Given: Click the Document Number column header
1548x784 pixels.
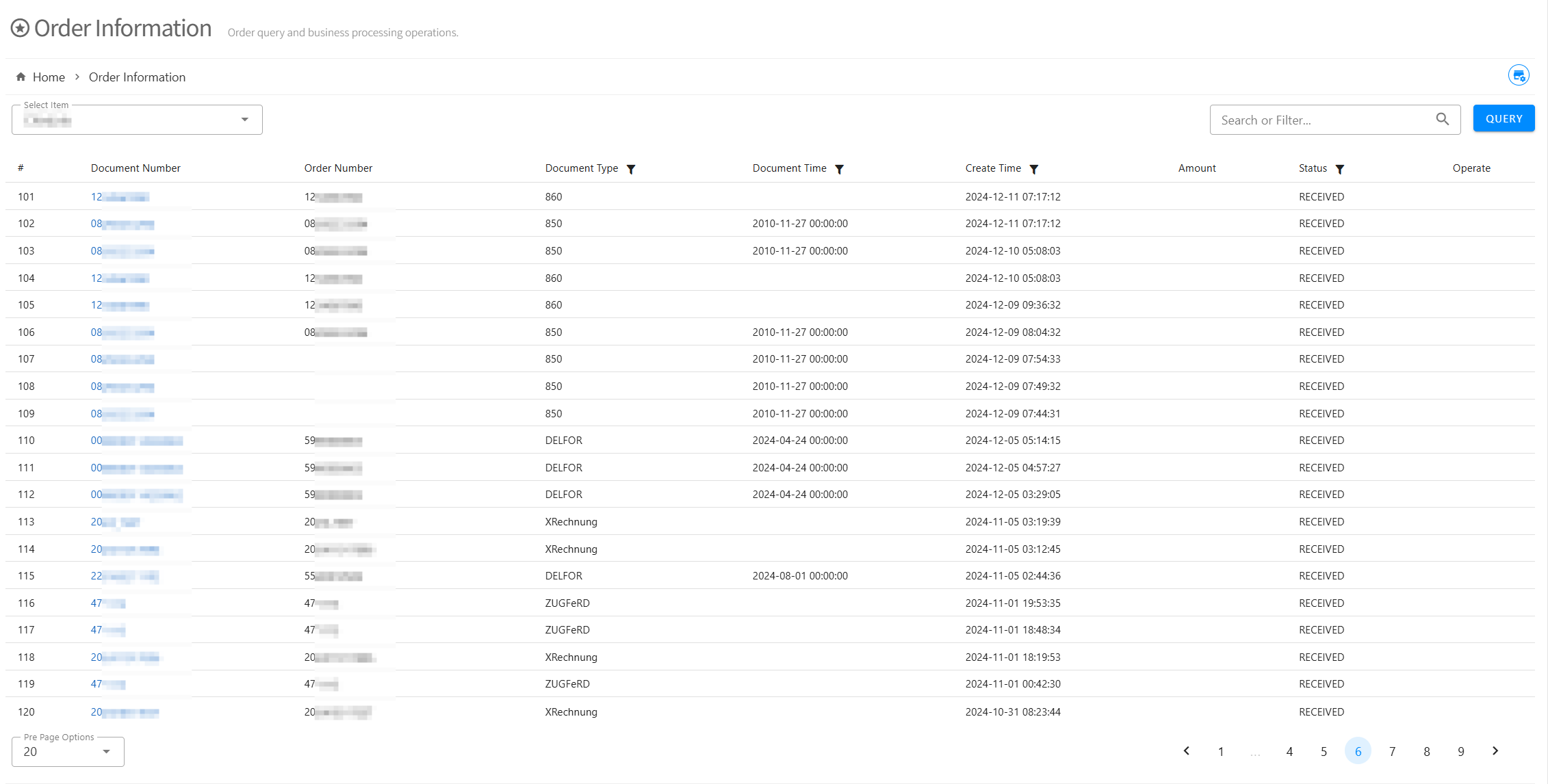Looking at the screenshot, I should pos(136,168).
